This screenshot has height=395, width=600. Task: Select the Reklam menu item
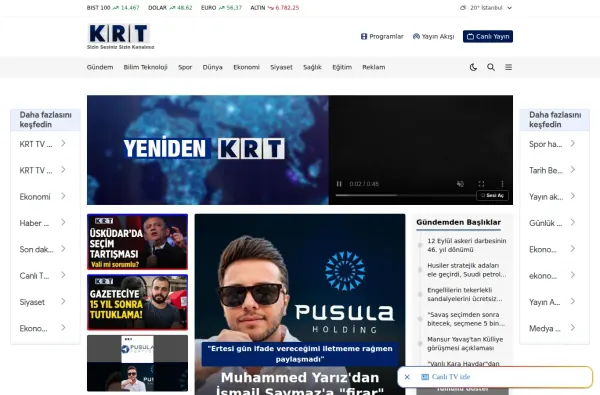click(x=374, y=67)
